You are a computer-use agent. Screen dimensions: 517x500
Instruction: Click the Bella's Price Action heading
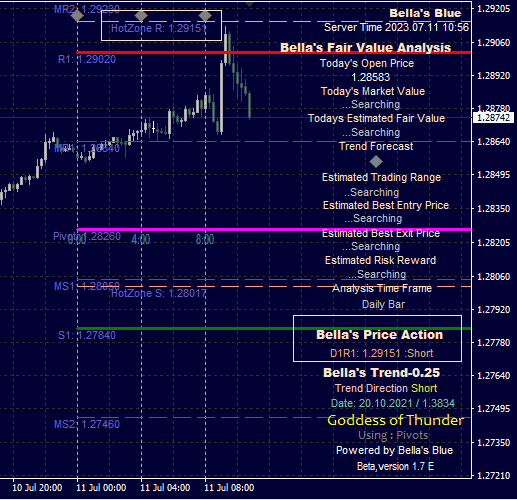[379, 334]
